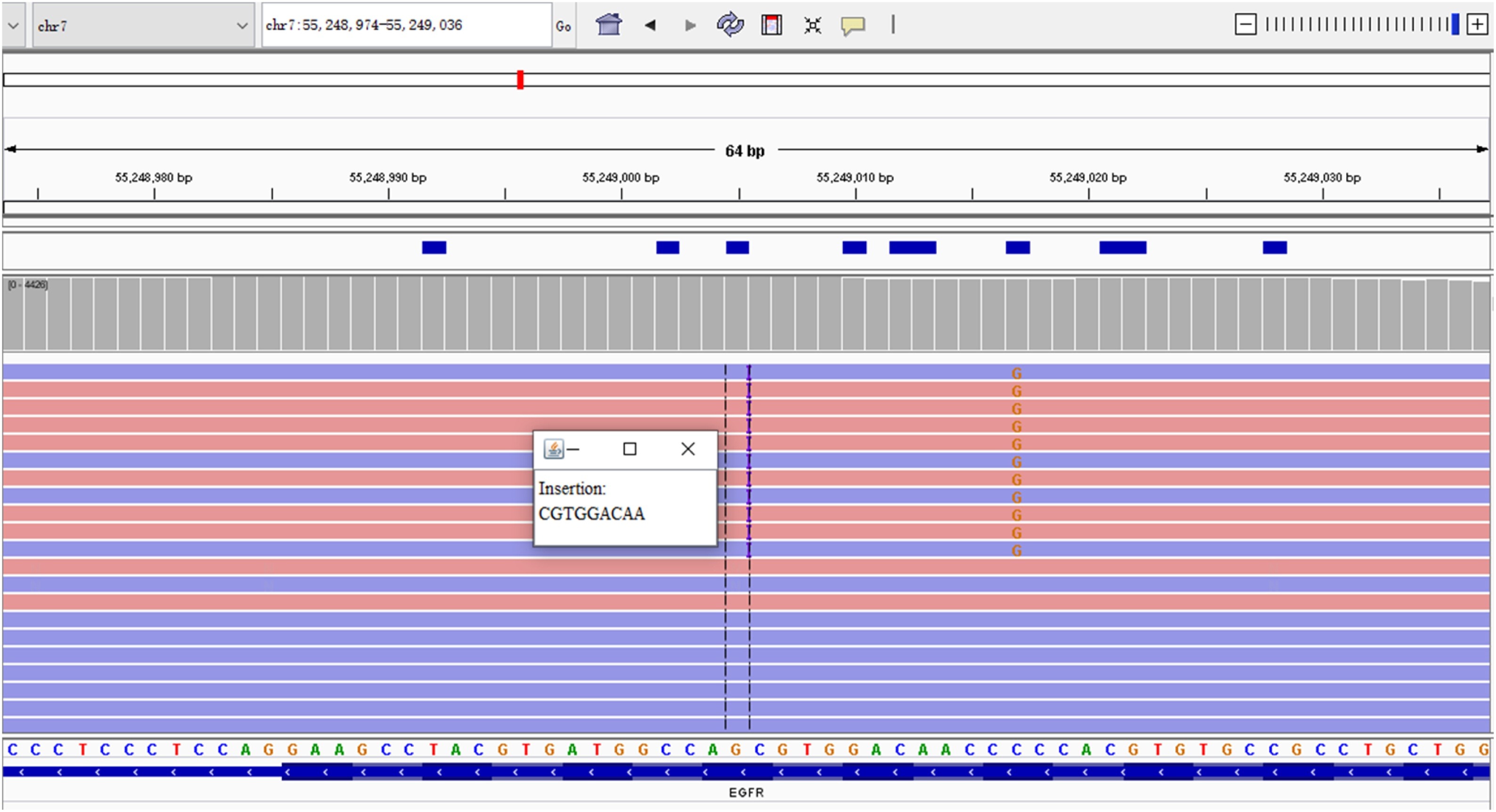The width and height of the screenshot is (1496, 812).
Task: Click the 55,248,990 bp ruler label
Action: [387, 178]
